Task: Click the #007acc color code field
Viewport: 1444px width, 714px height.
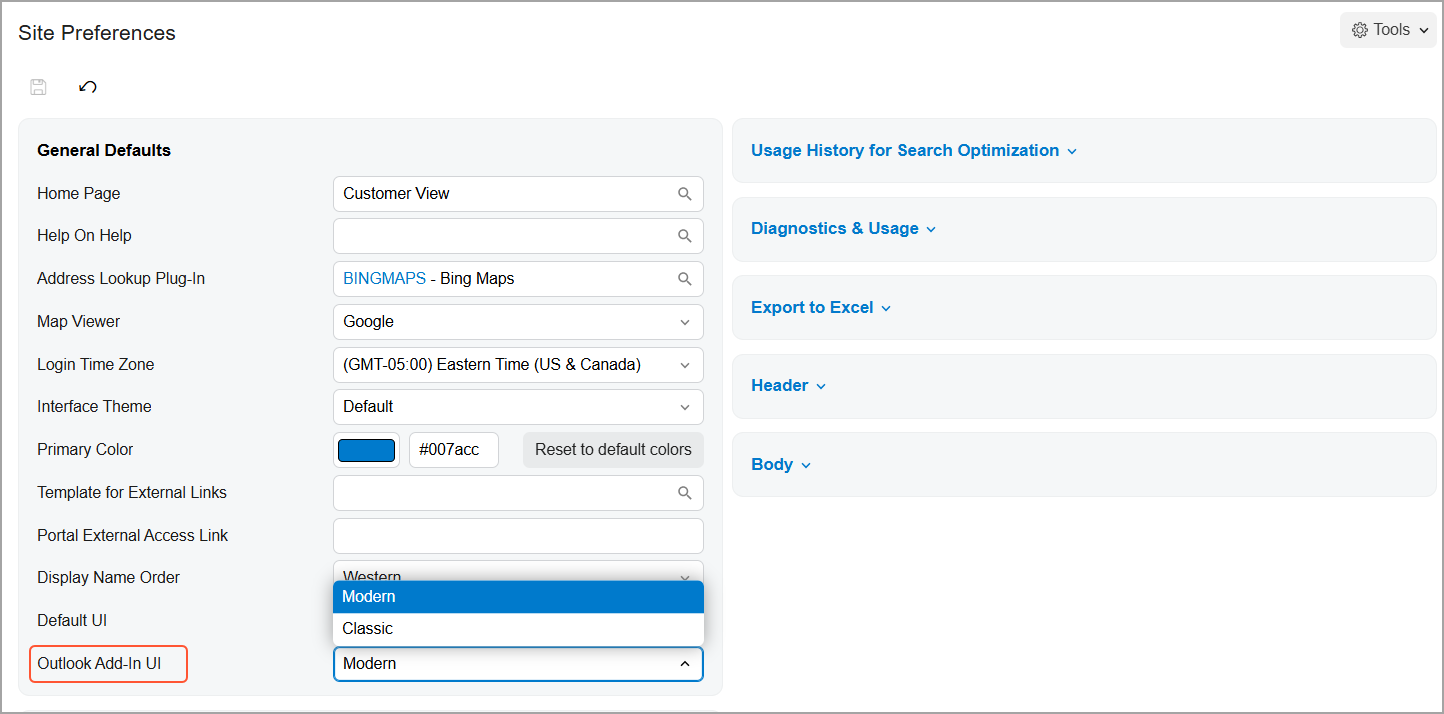Action: [x=454, y=450]
